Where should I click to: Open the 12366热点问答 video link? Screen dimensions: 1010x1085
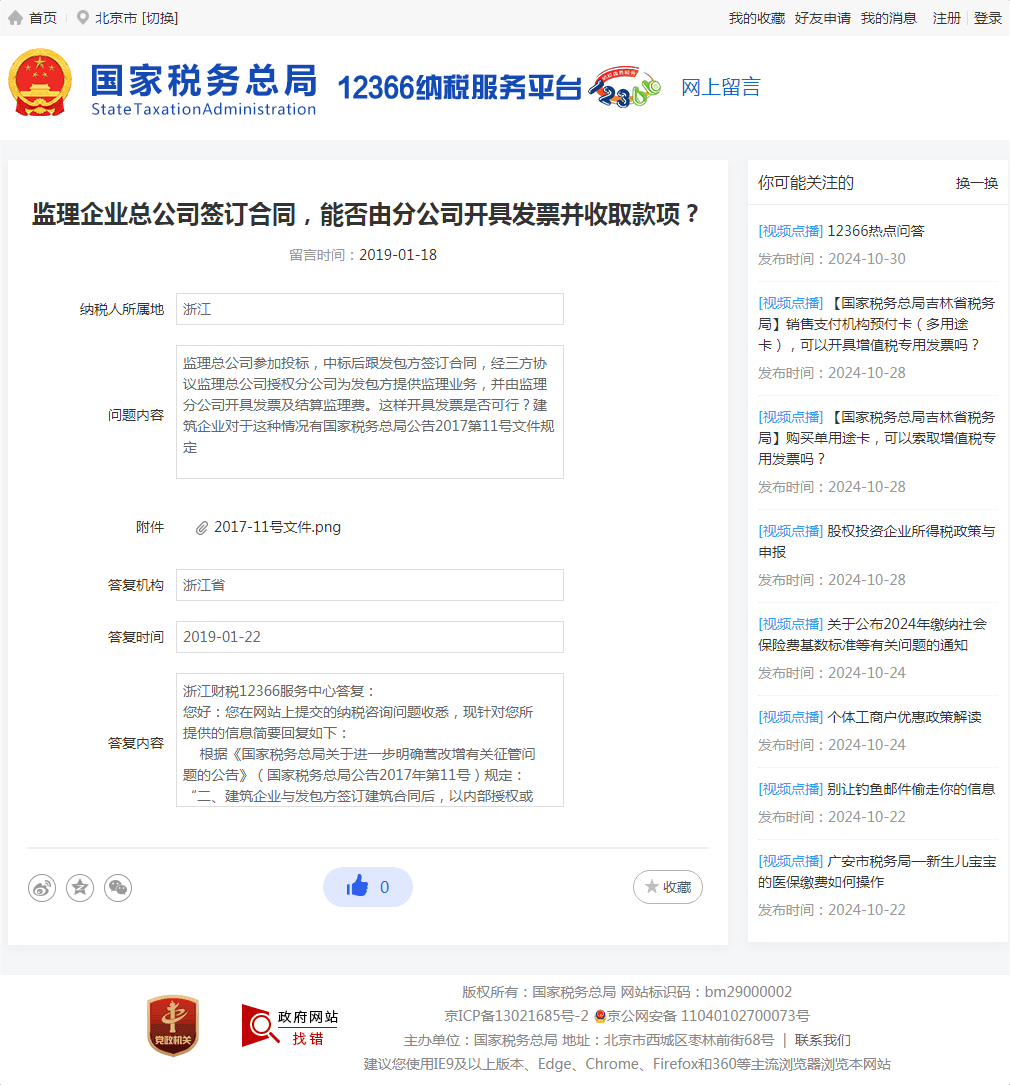tap(875, 231)
